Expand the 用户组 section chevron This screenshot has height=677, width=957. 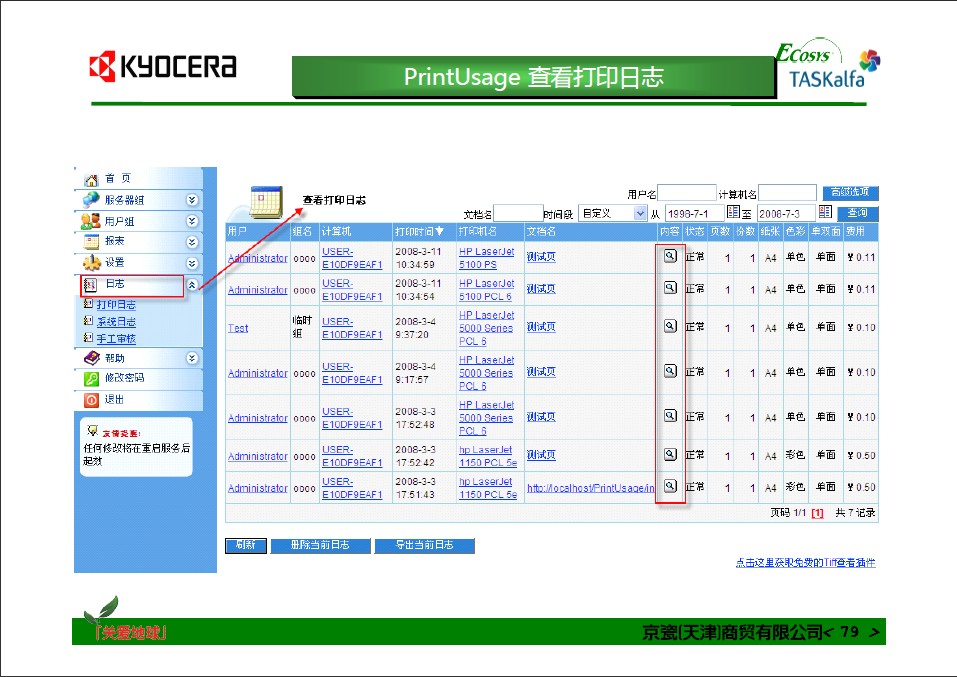tap(192, 221)
